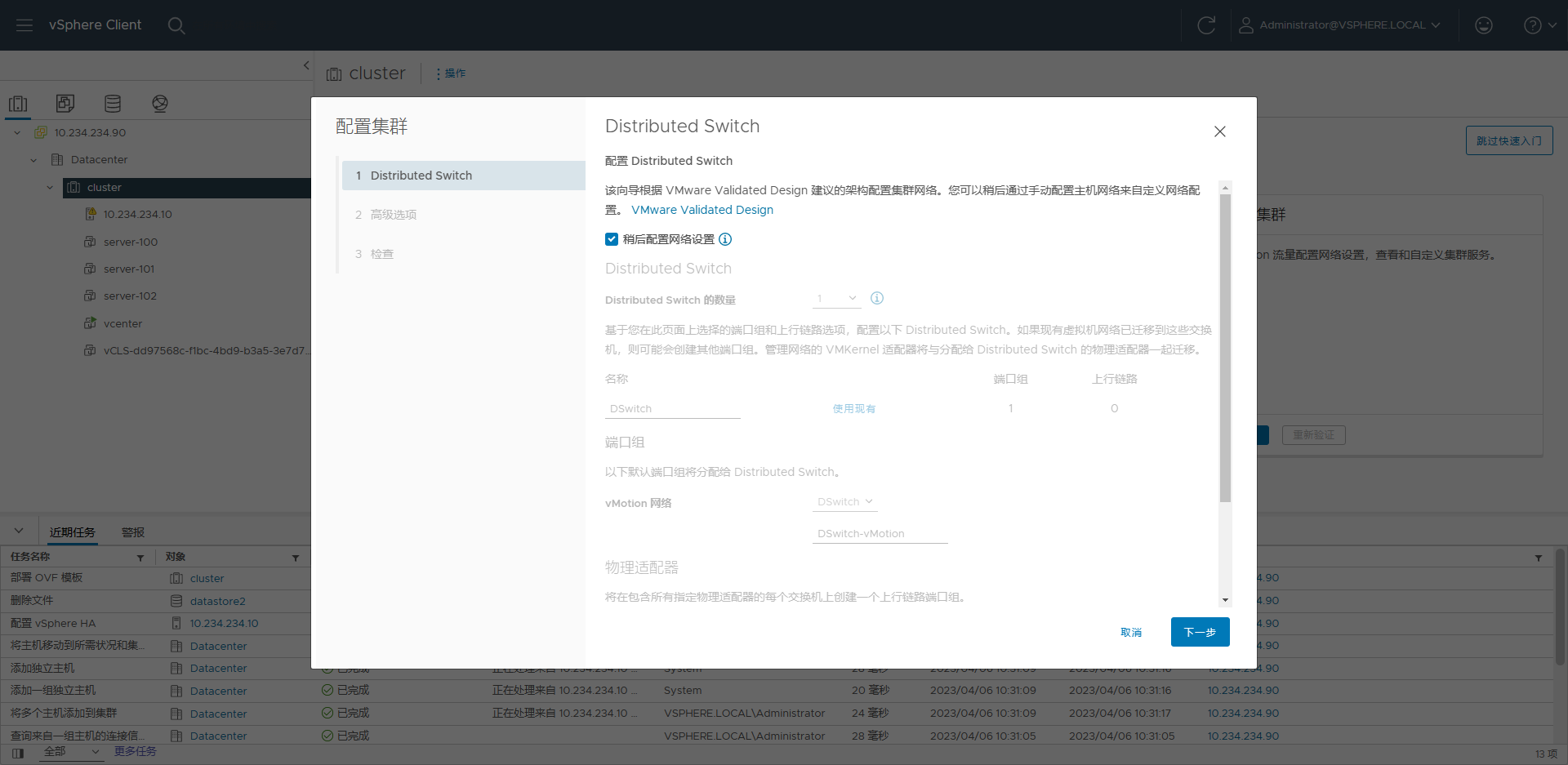The height and width of the screenshot is (765, 1568).
Task: Uncheck the configure network settings later checkbox
Action: tap(612, 239)
